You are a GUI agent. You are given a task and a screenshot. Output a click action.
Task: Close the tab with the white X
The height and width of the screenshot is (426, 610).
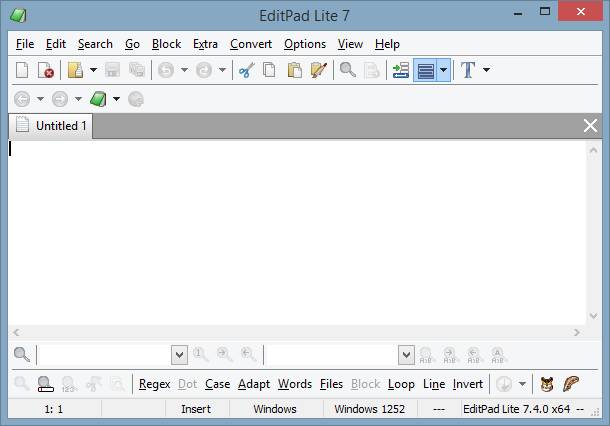[590, 126]
